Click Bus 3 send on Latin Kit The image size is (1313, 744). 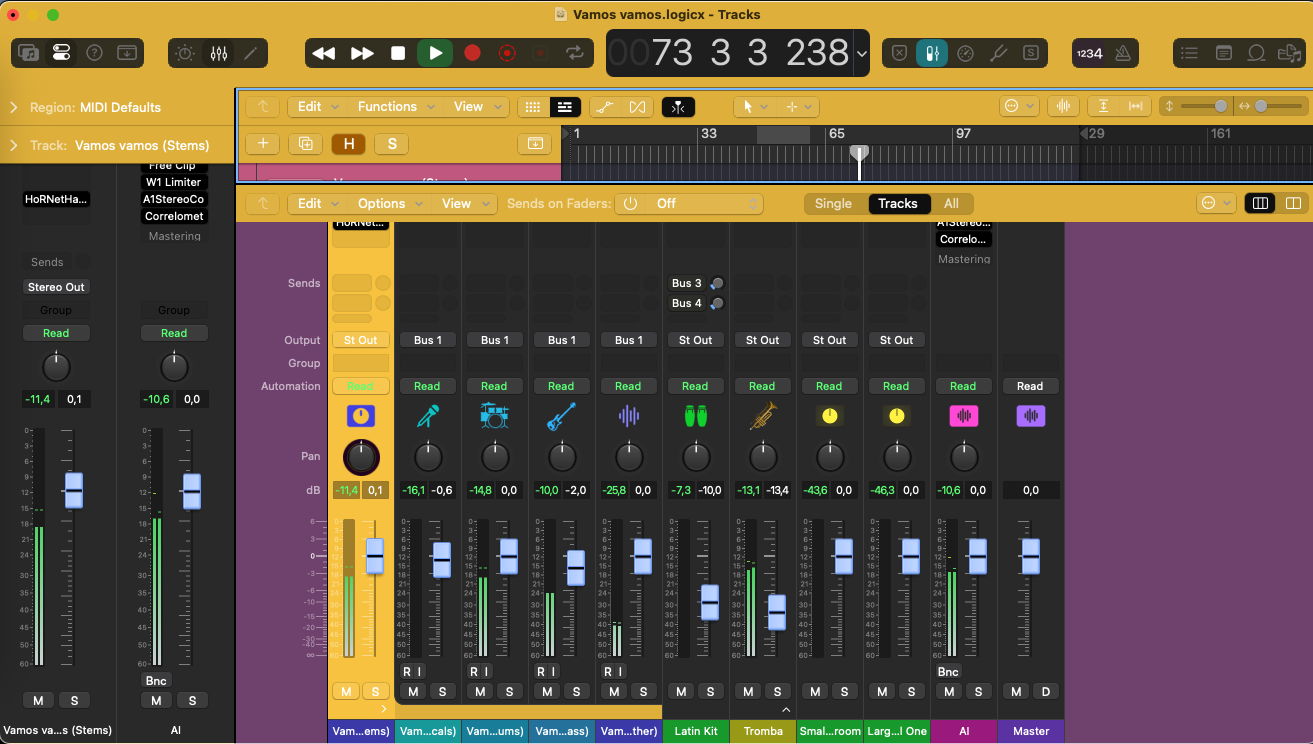coord(687,283)
